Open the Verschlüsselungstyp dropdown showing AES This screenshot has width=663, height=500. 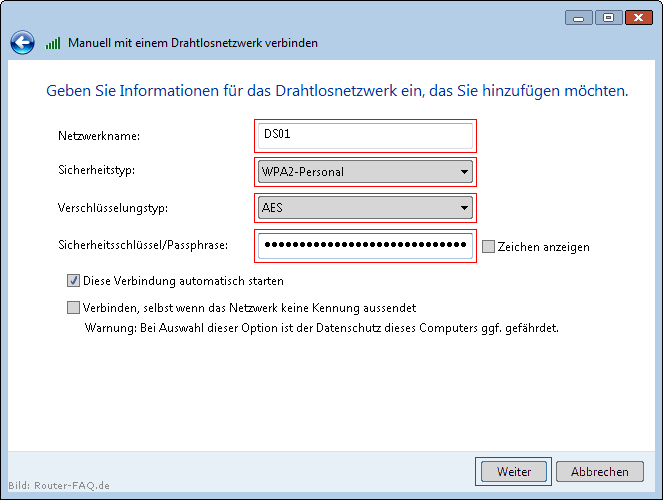coord(365,208)
